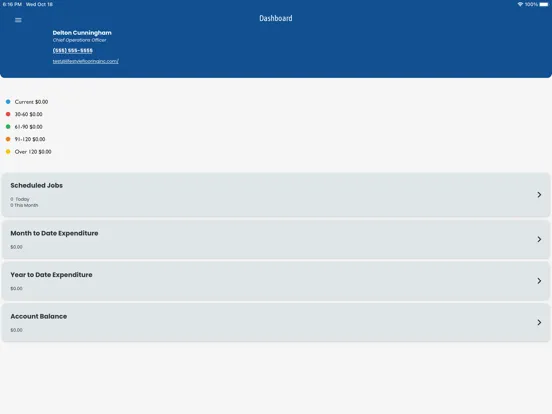This screenshot has width=552, height=414.
Task: Select the green 61-90 legend dot
Action: 8,127
